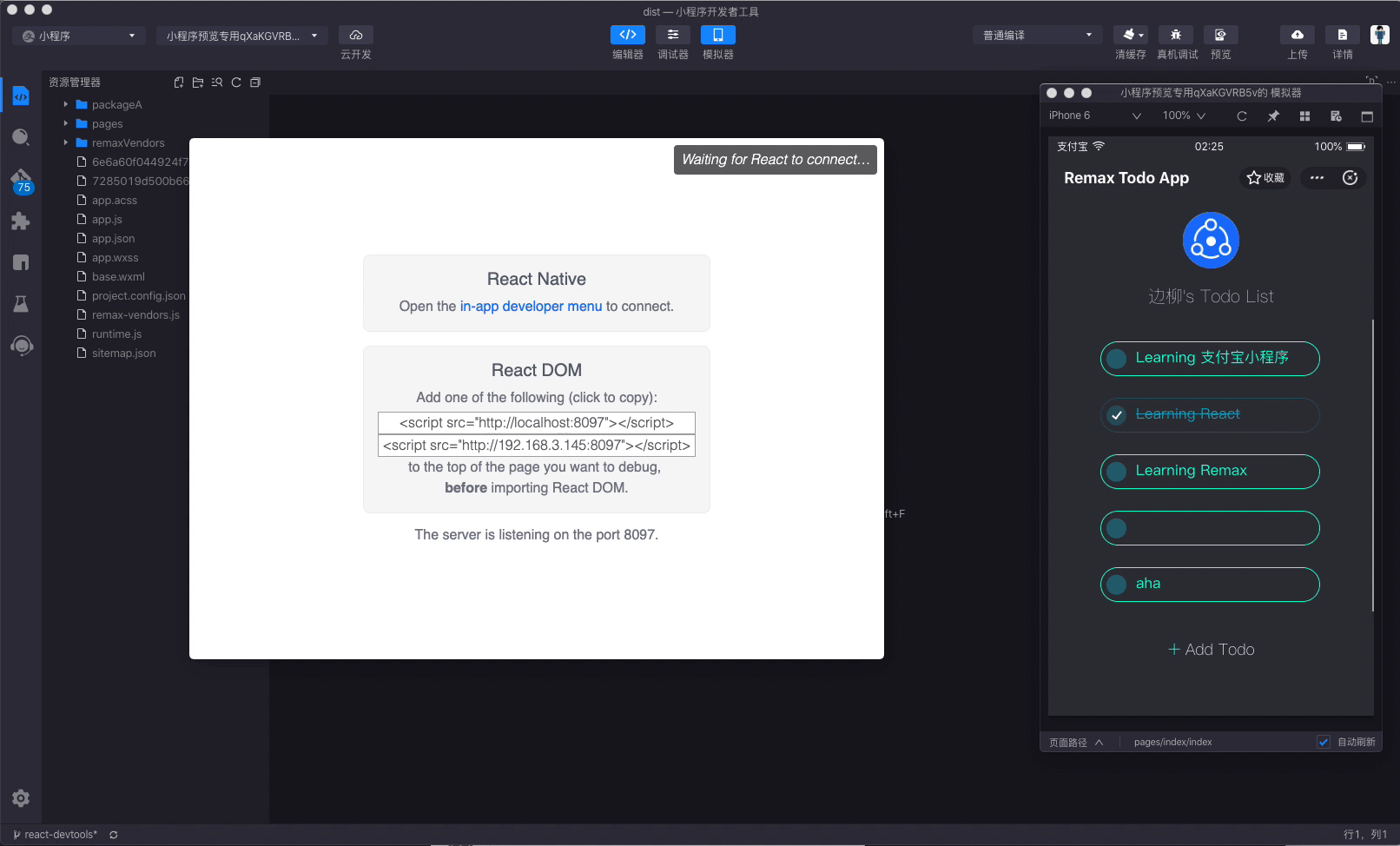The image size is (1400, 846).
Task: Check the 'aha' todo circle
Action: [x=1117, y=585]
